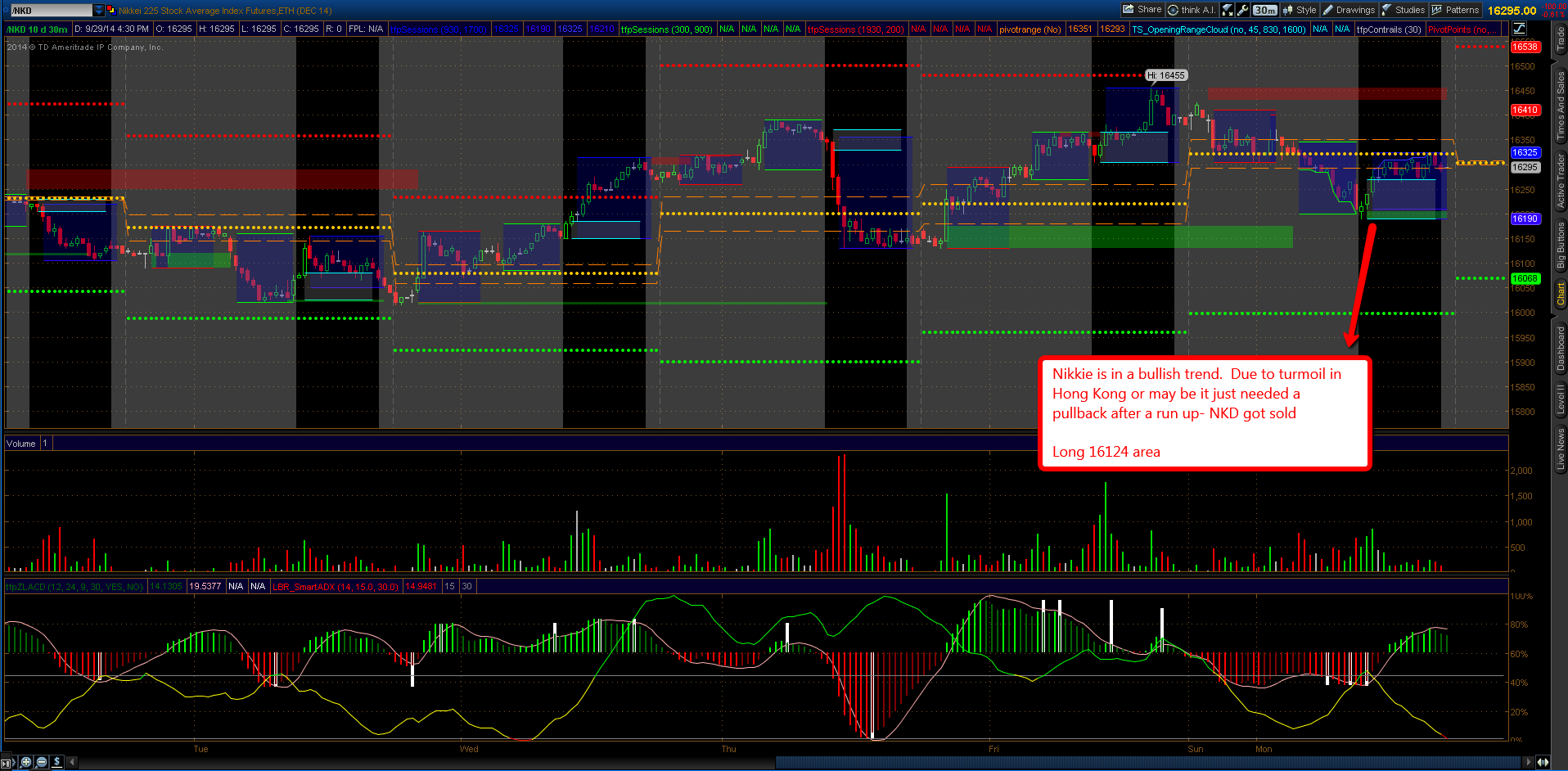Image resolution: width=1568 pixels, height=771 pixels.
Task: Click the TS_OpeningRangeCloud study label
Action: point(1219,29)
